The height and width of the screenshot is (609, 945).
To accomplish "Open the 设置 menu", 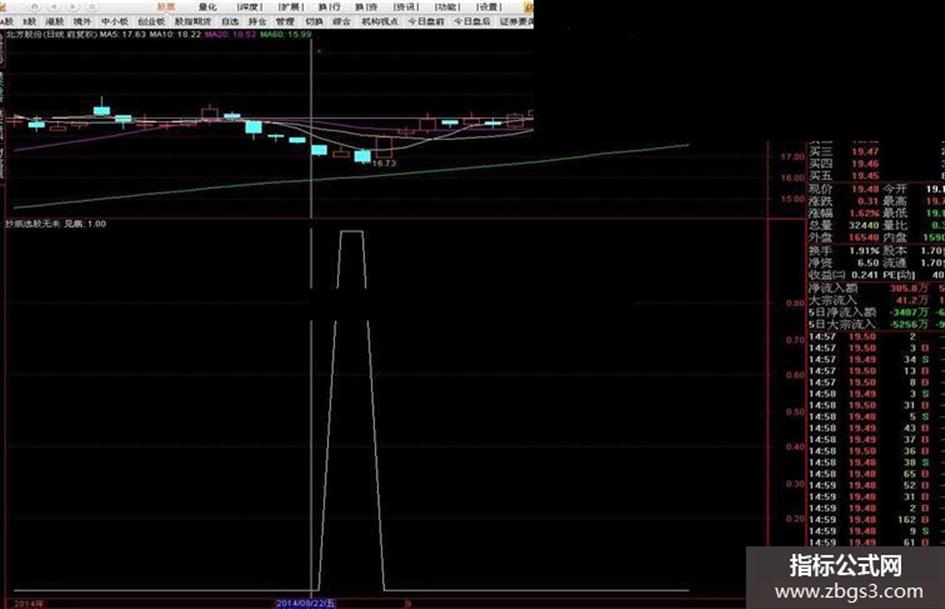I will (x=489, y=7).
